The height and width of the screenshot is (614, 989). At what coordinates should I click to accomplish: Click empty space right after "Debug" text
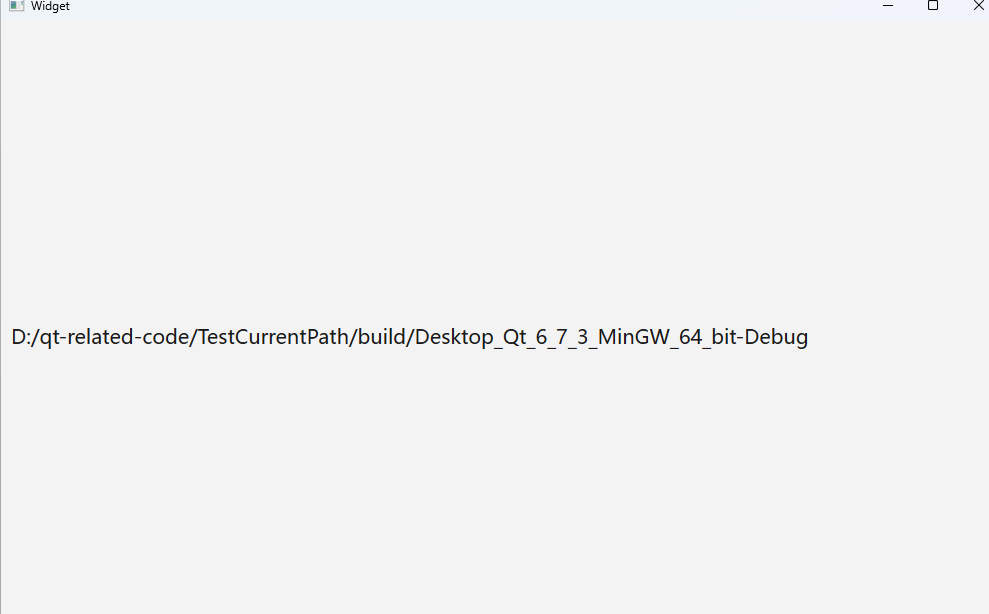click(x=896, y=337)
